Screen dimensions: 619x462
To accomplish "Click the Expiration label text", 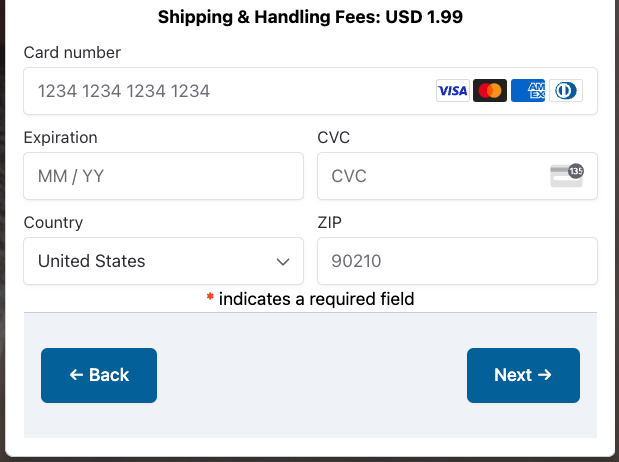I will coord(60,138).
